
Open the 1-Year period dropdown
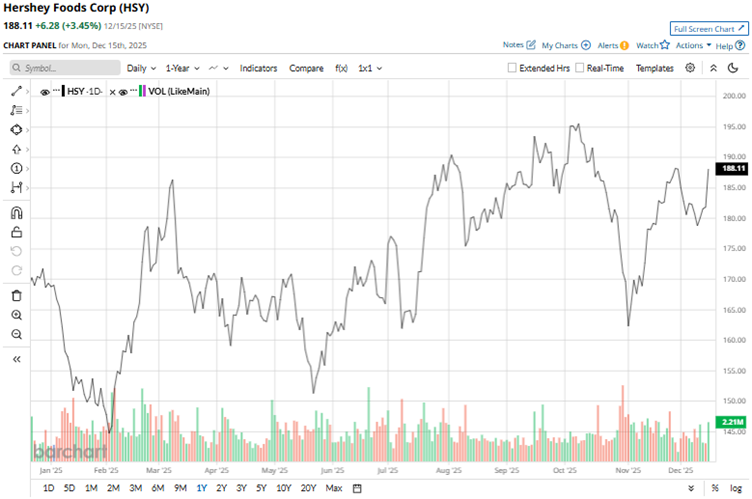pyautogui.click(x=182, y=68)
